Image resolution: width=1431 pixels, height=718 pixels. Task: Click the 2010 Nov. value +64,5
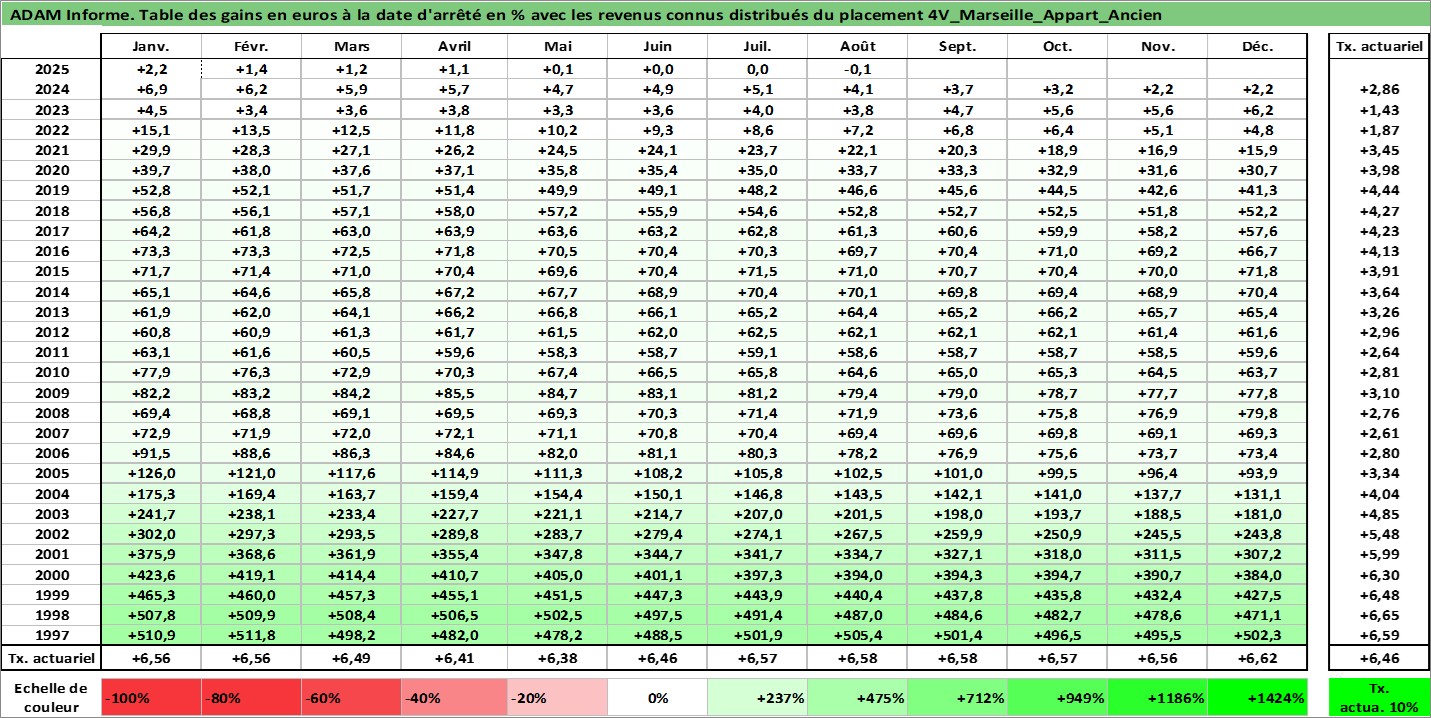pyautogui.click(x=1157, y=373)
